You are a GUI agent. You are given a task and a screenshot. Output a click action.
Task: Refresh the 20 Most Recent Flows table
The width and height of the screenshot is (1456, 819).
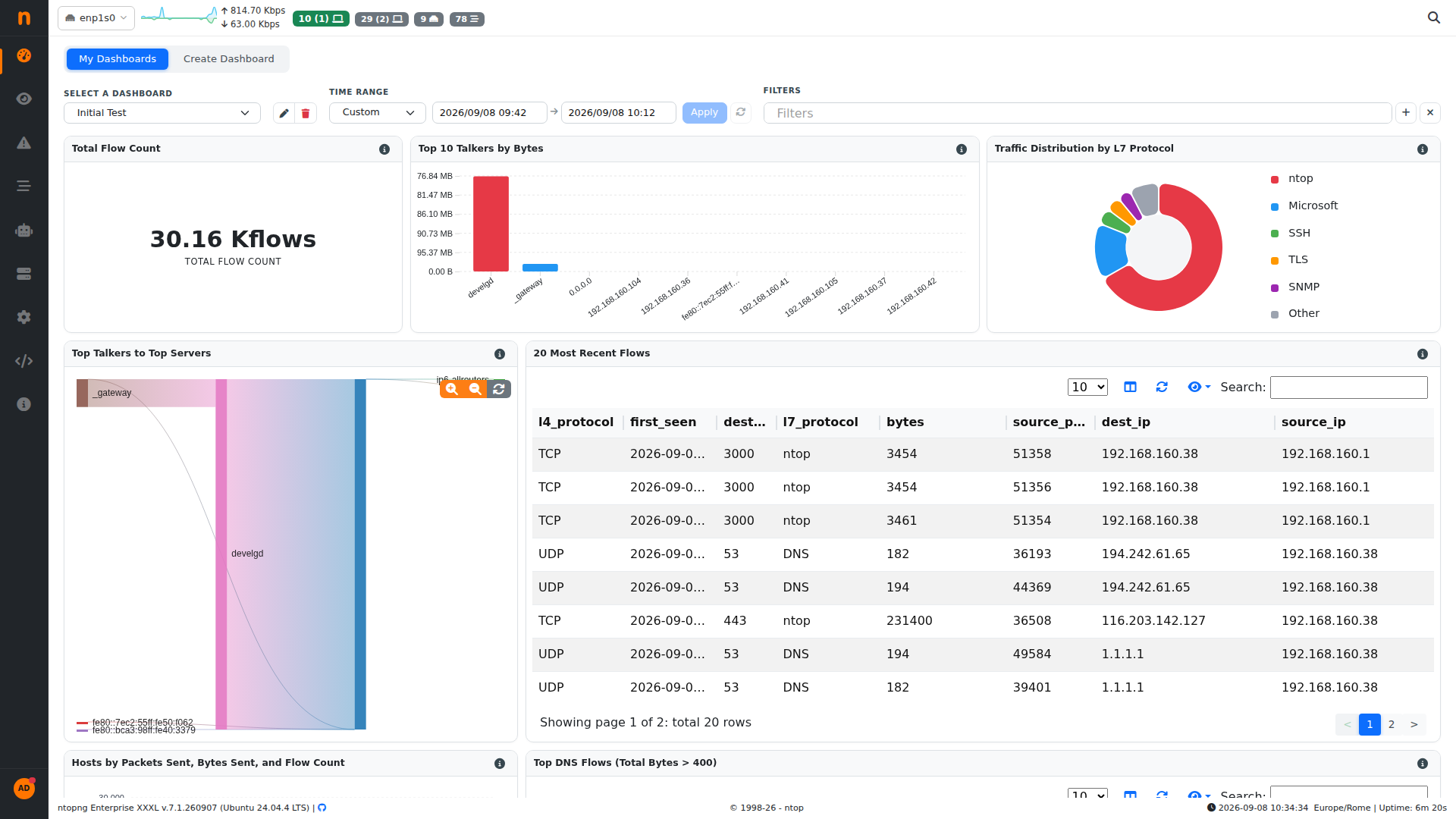point(1162,387)
